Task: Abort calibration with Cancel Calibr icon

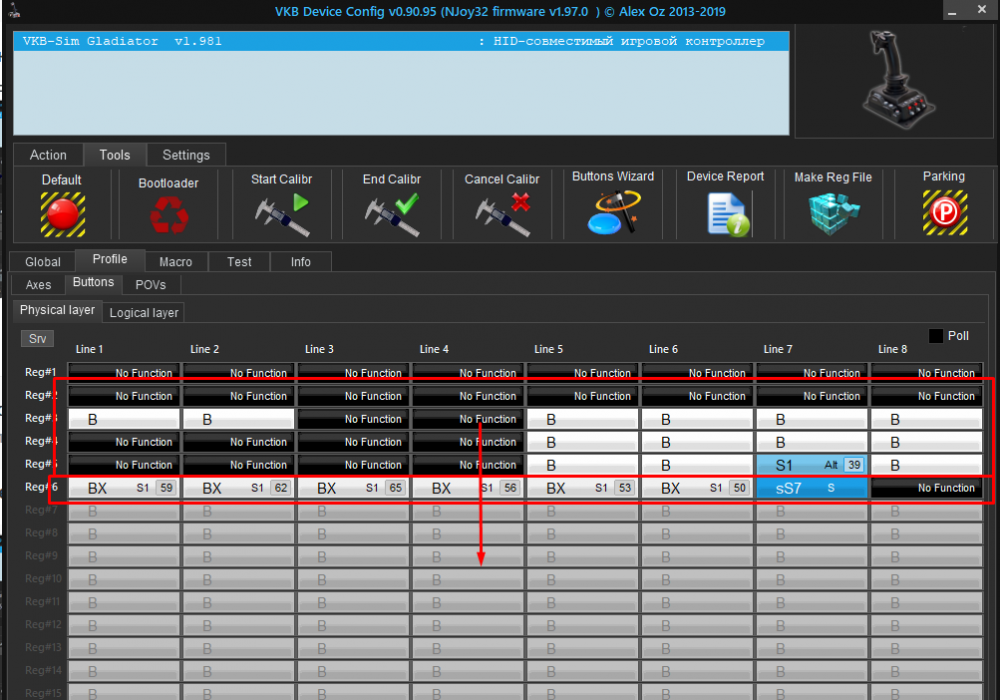Action: (x=503, y=215)
